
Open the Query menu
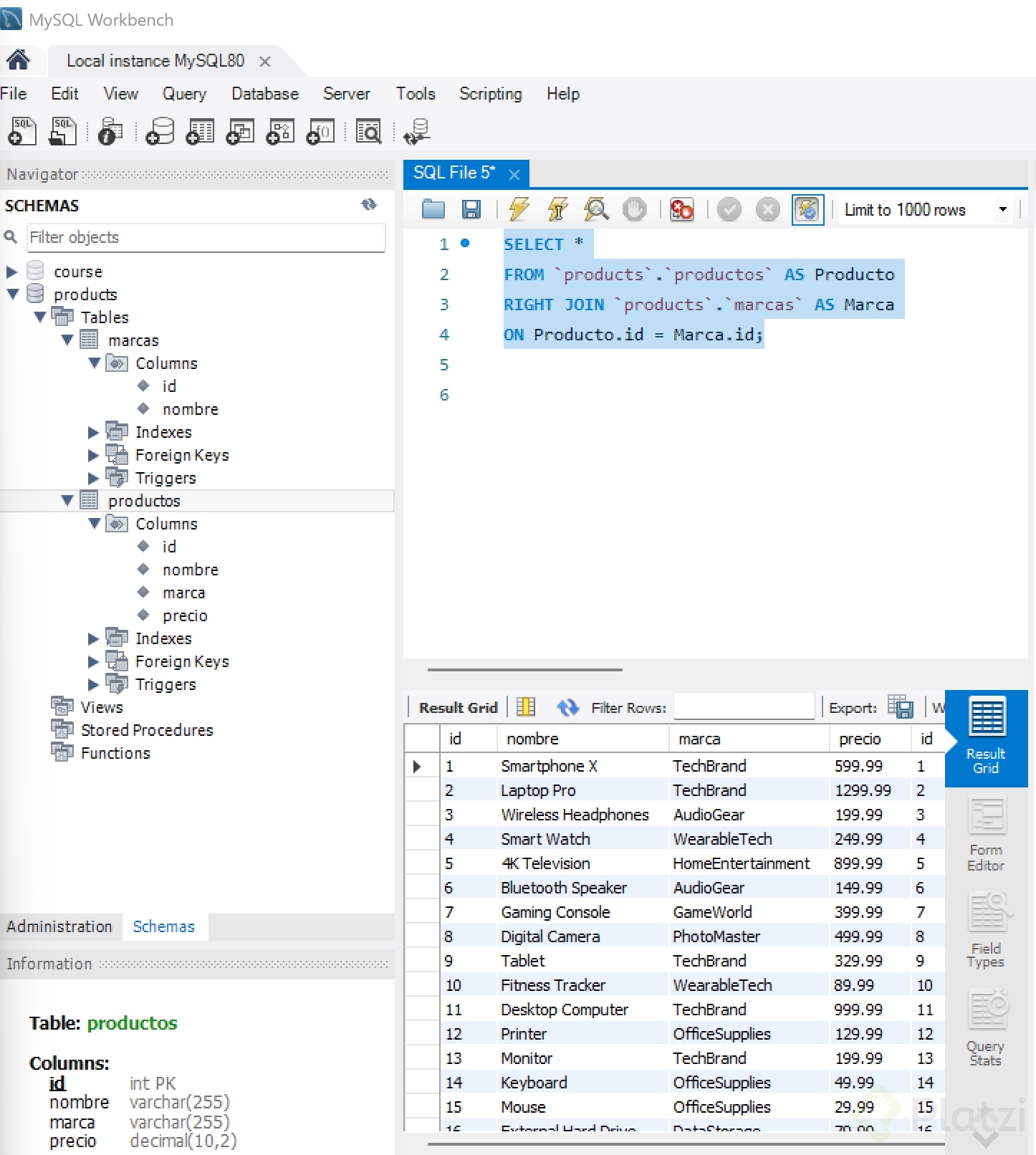point(184,94)
